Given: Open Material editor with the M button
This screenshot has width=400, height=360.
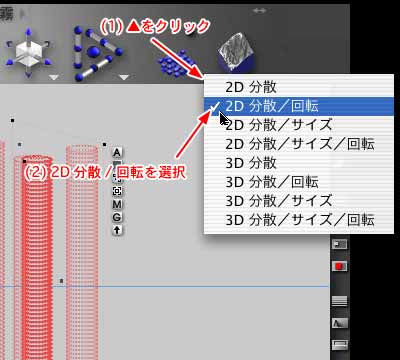Looking at the screenshot, I should click(x=117, y=204).
